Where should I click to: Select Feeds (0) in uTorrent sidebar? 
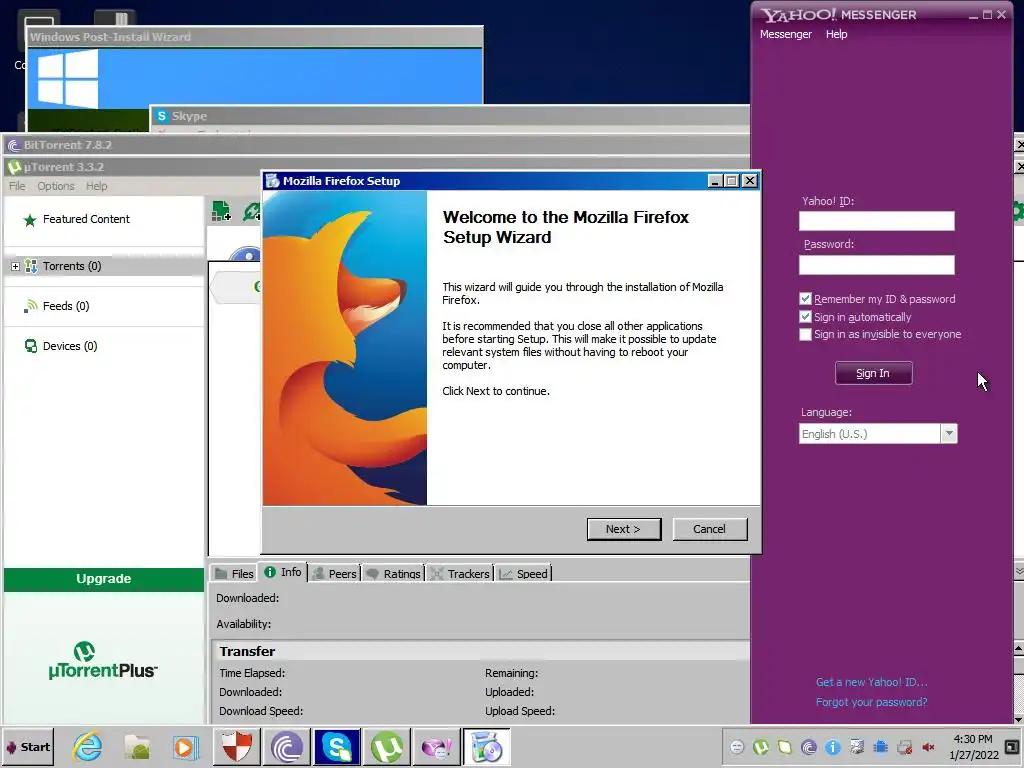coord(66,306)
